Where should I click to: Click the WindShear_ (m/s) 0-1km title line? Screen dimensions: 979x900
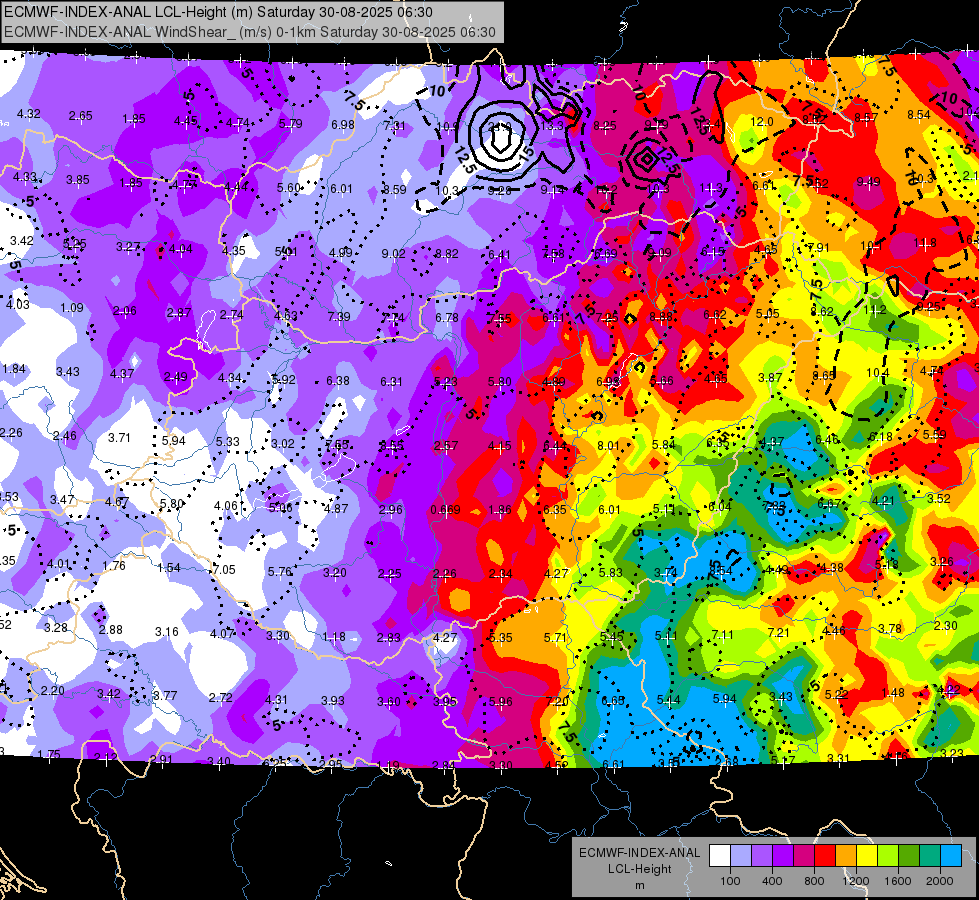250,32
